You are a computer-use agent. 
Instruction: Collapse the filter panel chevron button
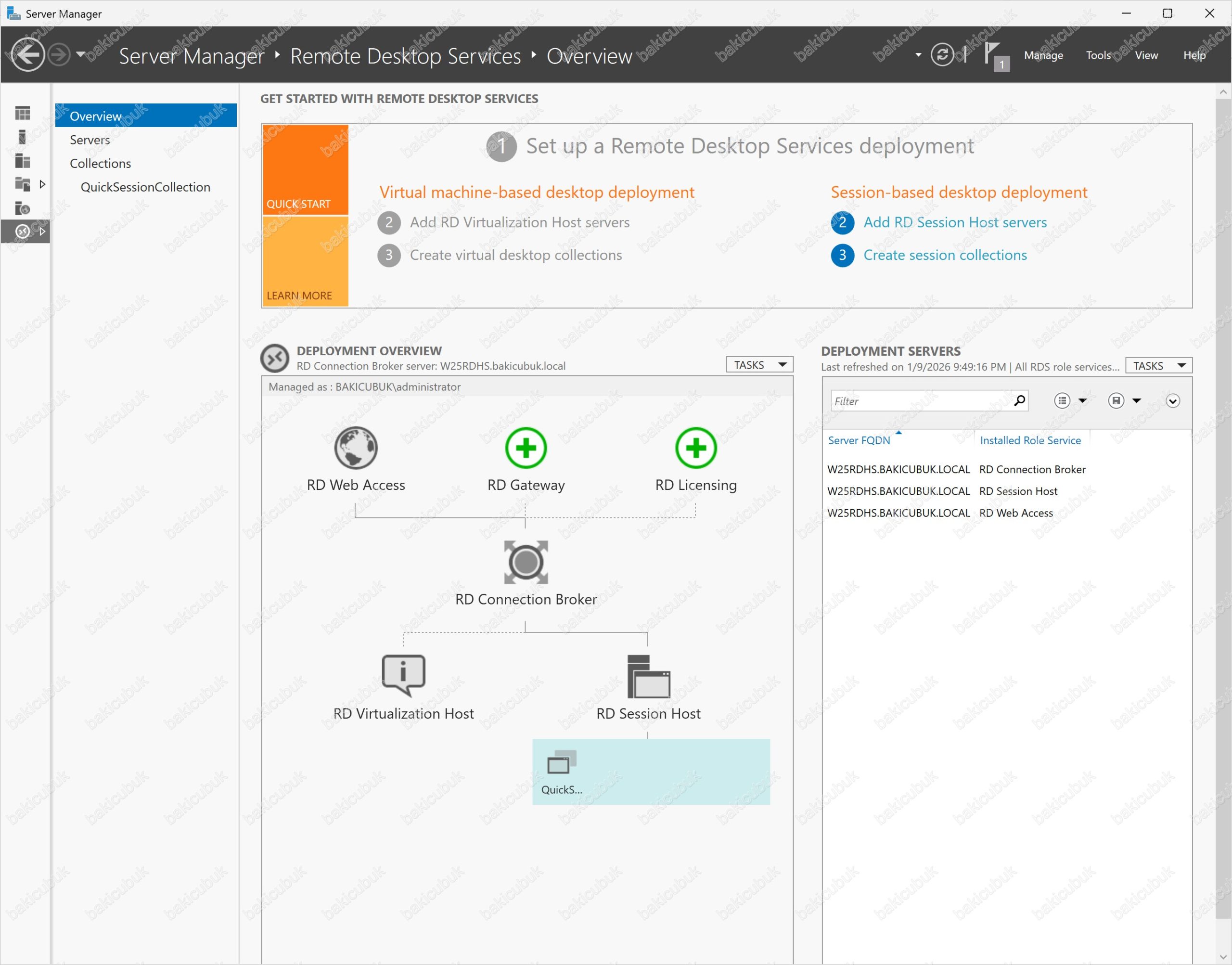click(x=1172, y=401)
